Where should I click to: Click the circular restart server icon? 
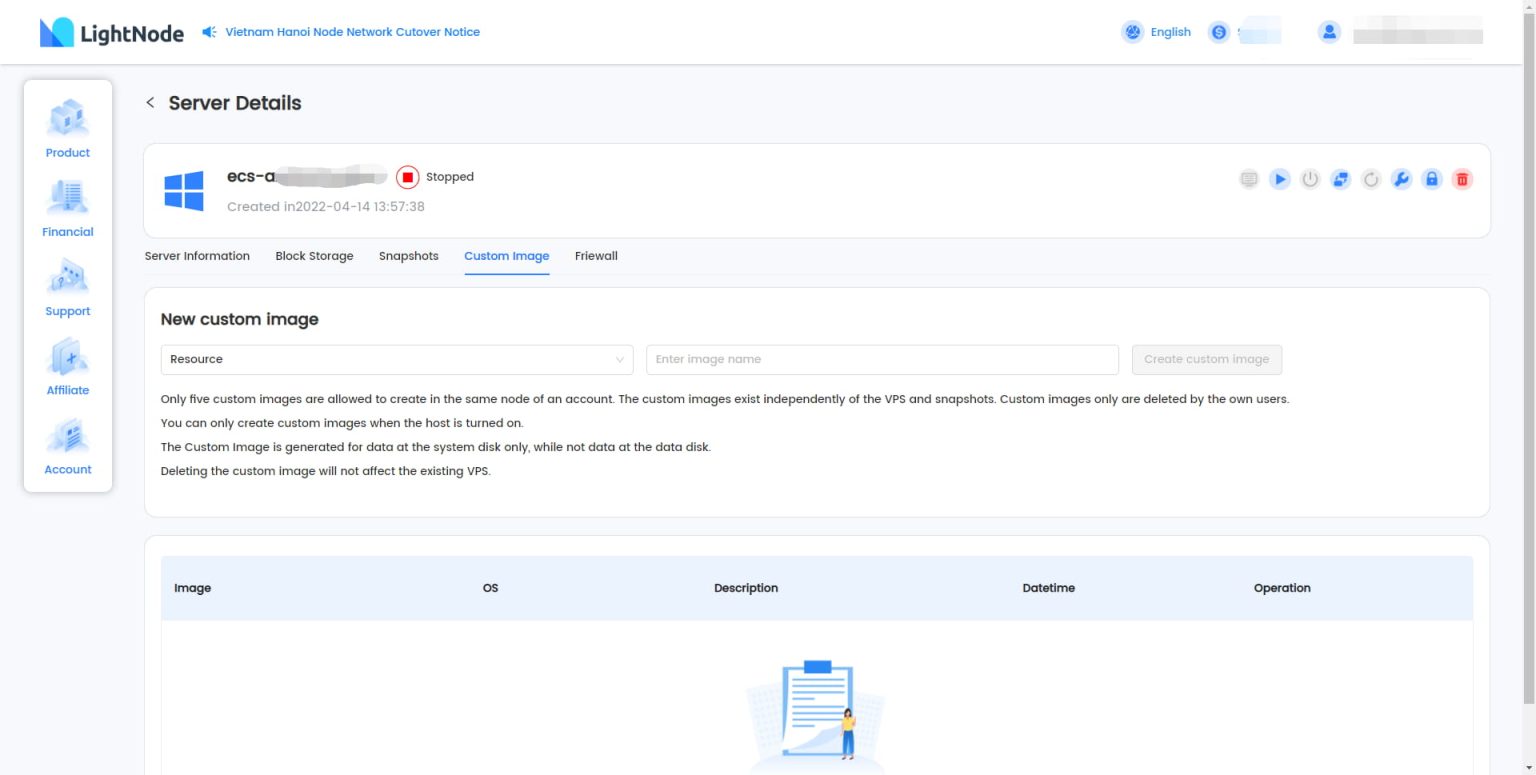click(1371, 180)
